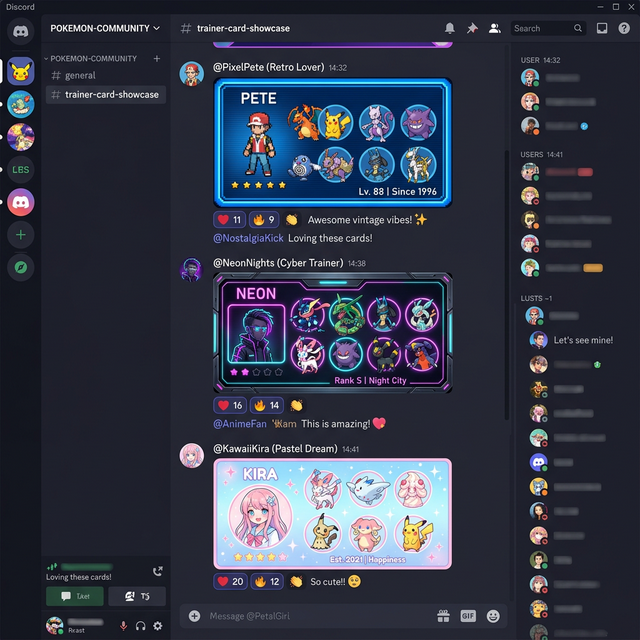Show pinned messages pin icon

472,28
